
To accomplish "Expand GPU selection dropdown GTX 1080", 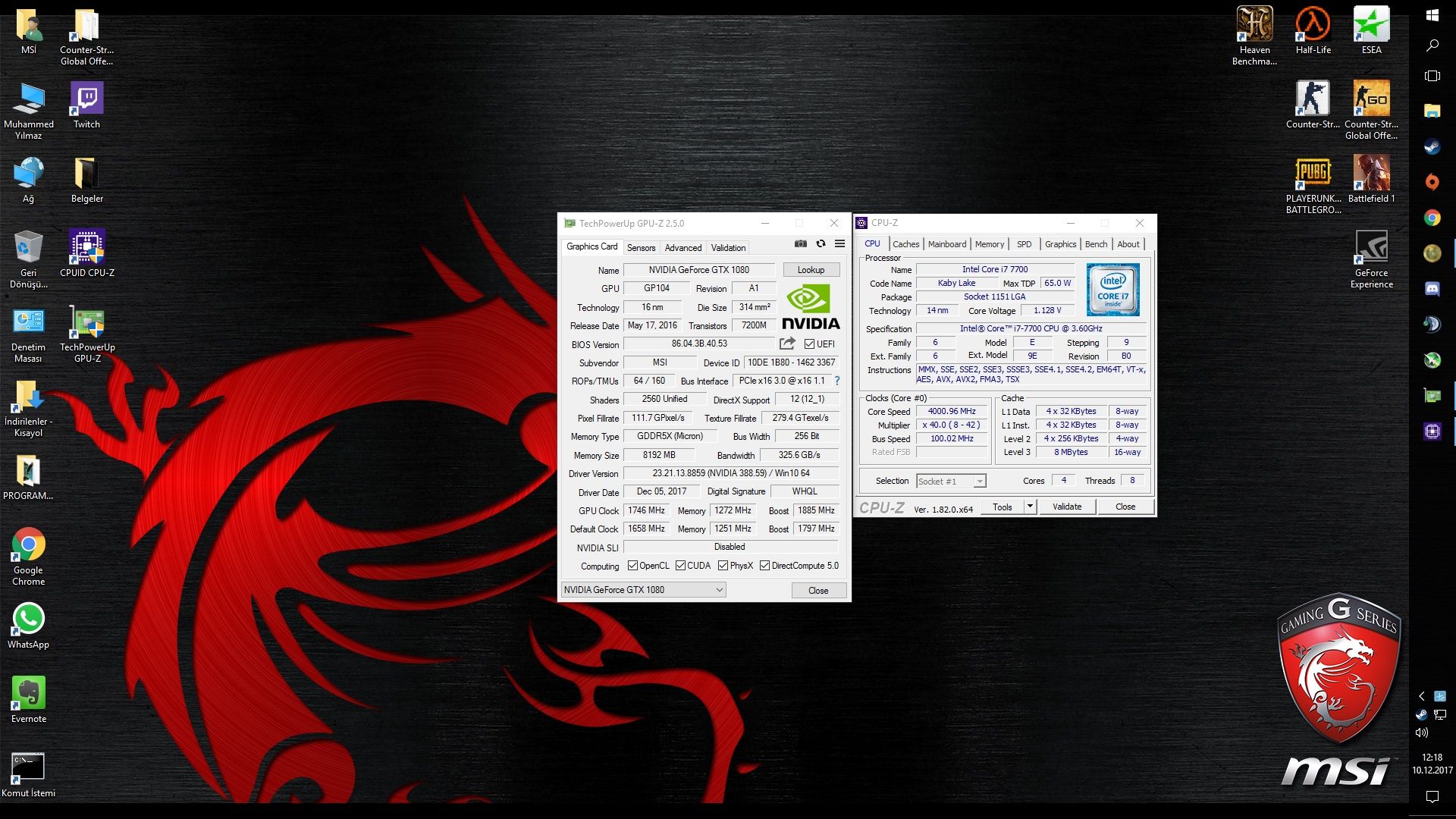I will (719, 590).
